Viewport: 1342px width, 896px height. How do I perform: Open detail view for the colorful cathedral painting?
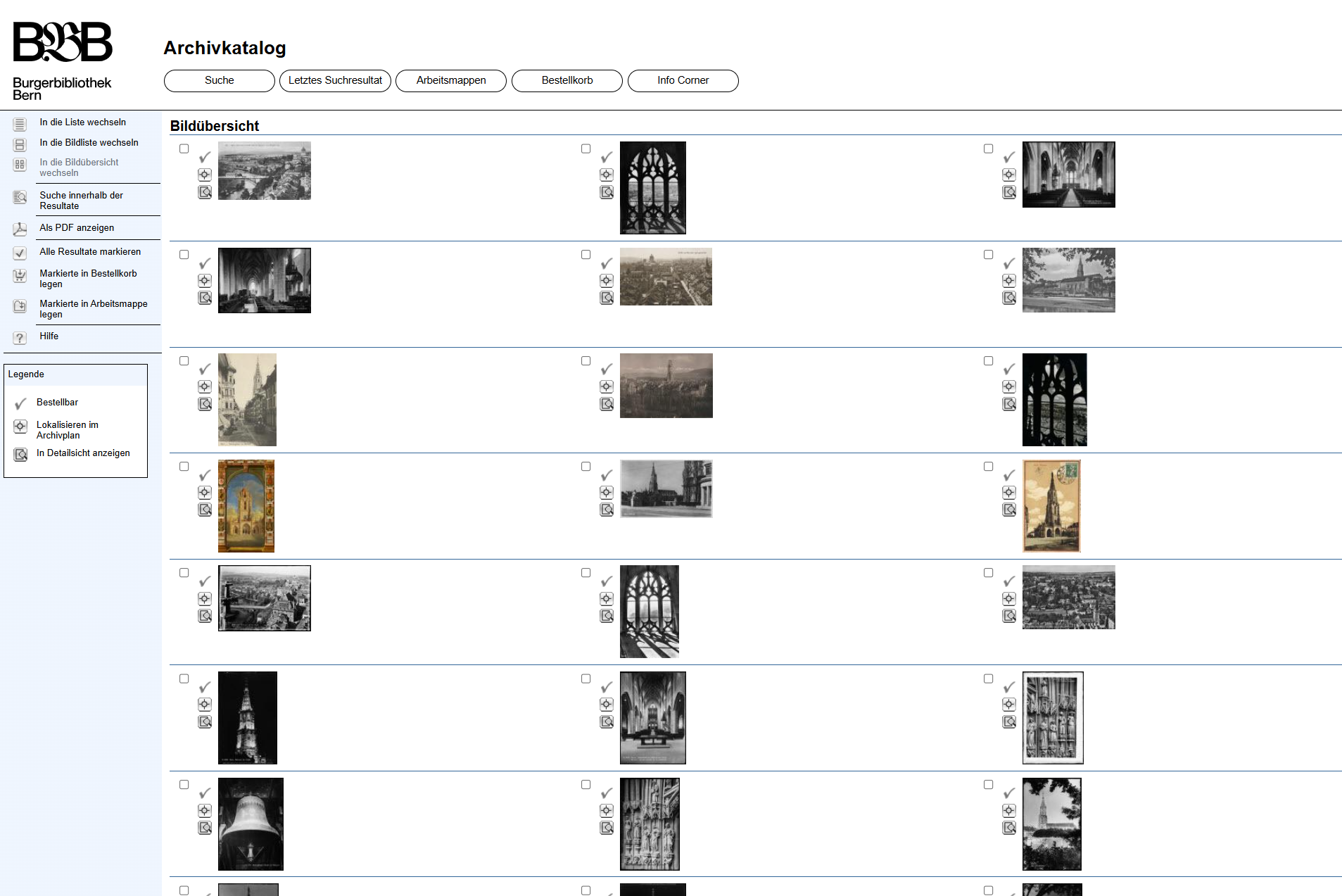coord(204,510)
